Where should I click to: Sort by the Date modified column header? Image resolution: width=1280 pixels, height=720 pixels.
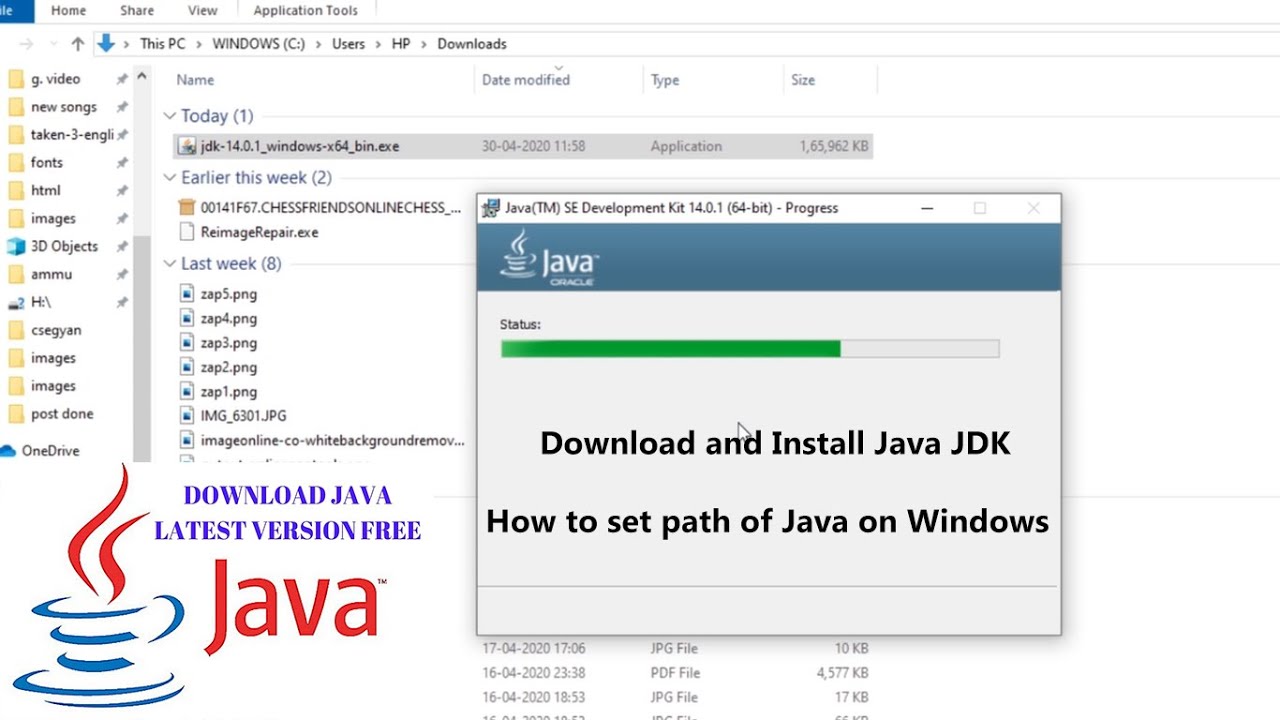(x=526, y=80)
